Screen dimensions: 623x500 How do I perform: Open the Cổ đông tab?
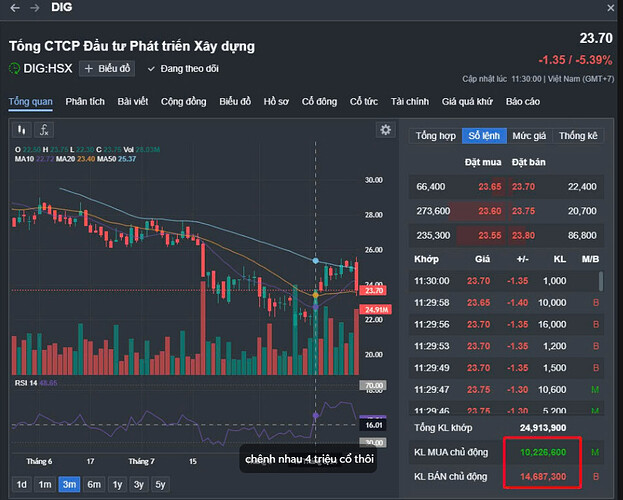[320, 101]
